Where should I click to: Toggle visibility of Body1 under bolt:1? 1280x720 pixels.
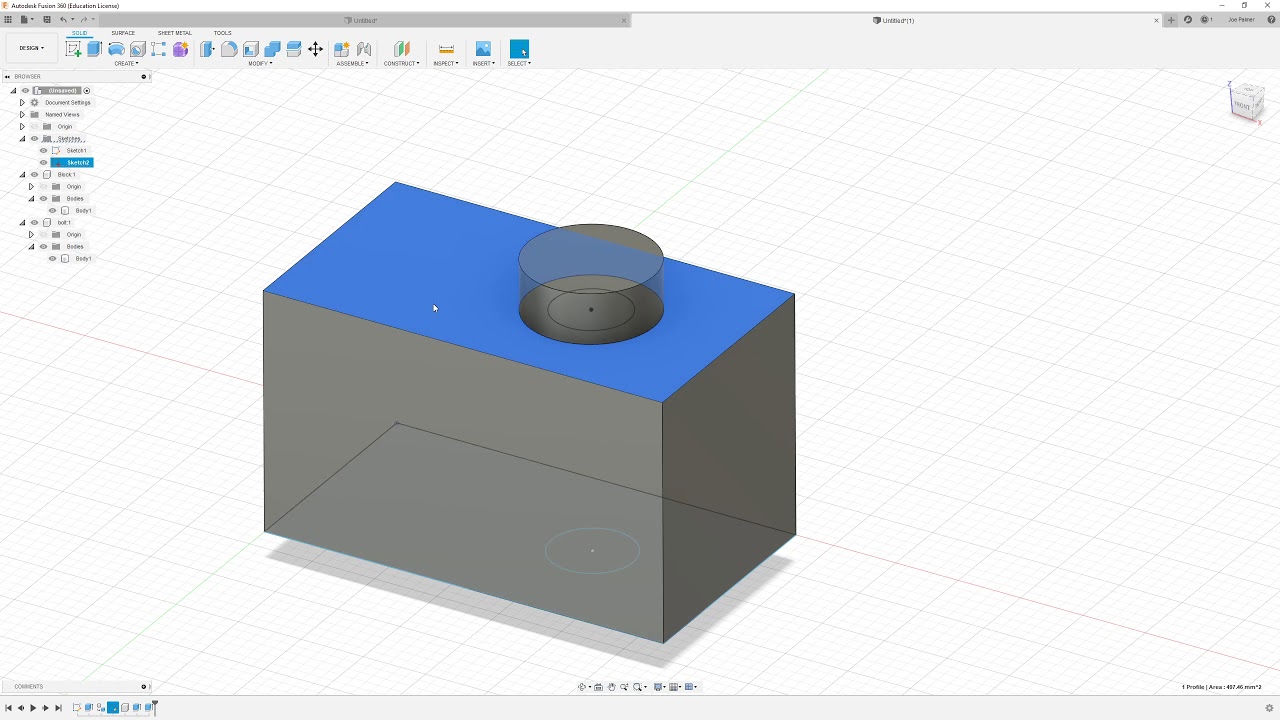pos(52,259)
